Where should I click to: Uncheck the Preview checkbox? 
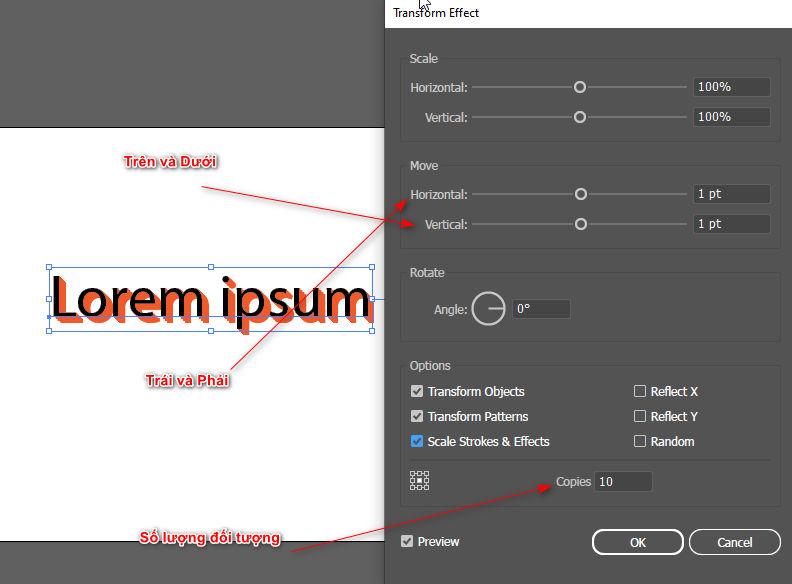coord(407,542)
